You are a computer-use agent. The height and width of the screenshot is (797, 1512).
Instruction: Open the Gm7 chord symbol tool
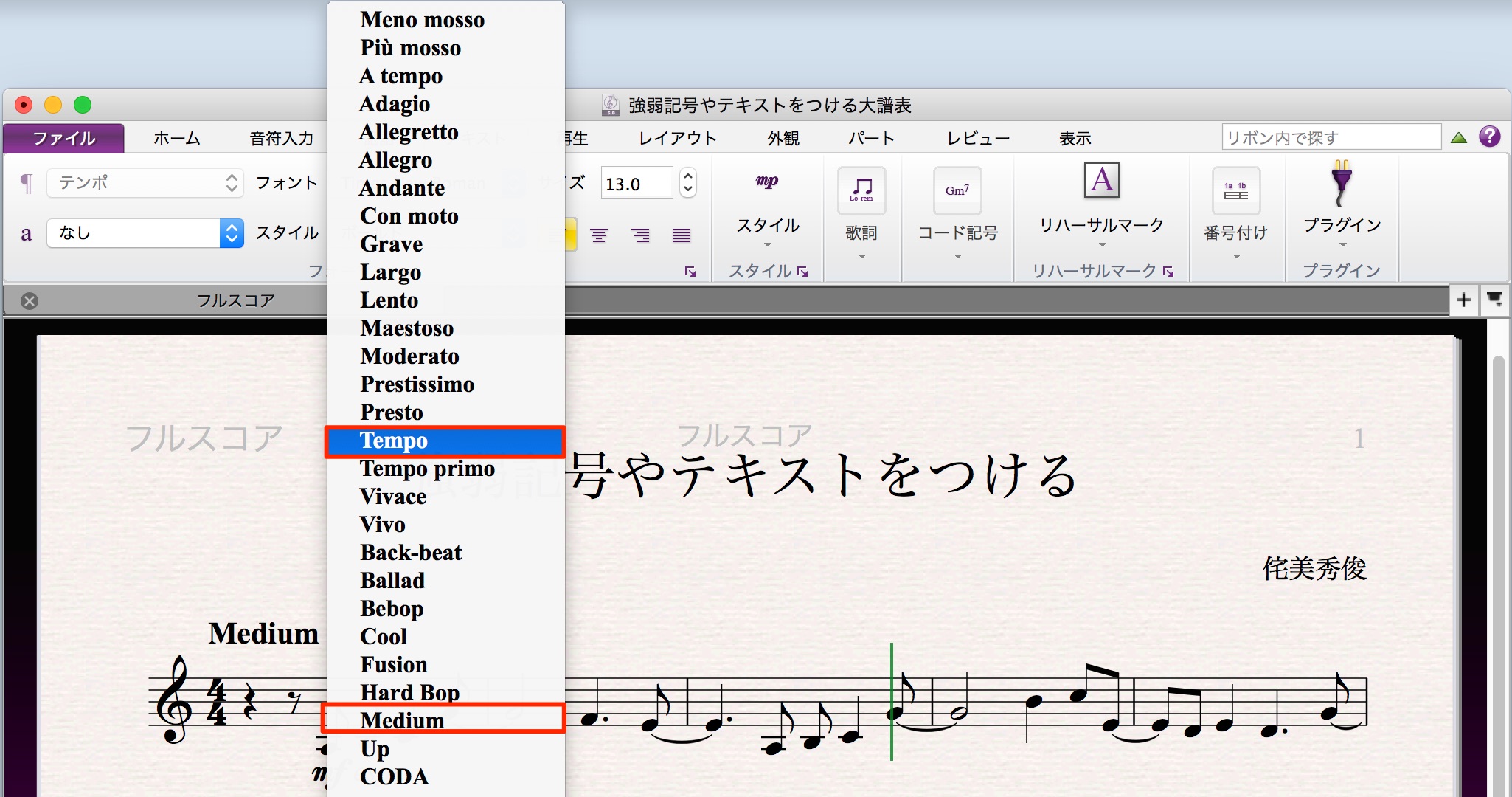957,190
